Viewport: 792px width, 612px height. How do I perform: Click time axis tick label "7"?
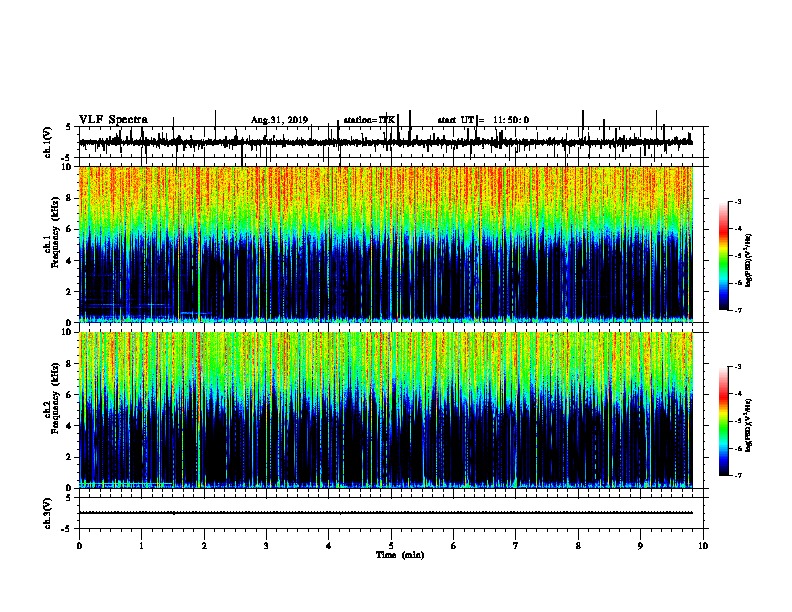516,546
